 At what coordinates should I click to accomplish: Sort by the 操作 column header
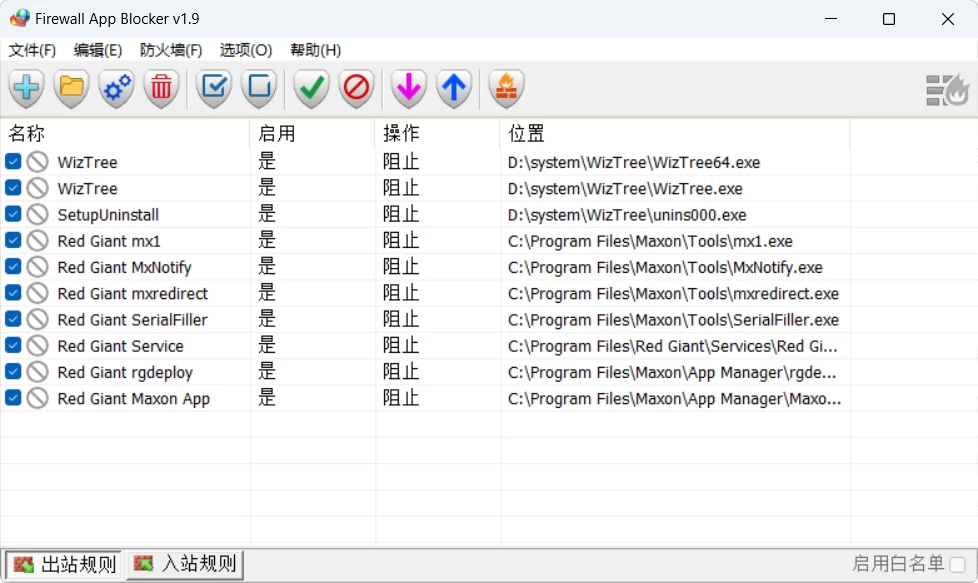point(437,133)
